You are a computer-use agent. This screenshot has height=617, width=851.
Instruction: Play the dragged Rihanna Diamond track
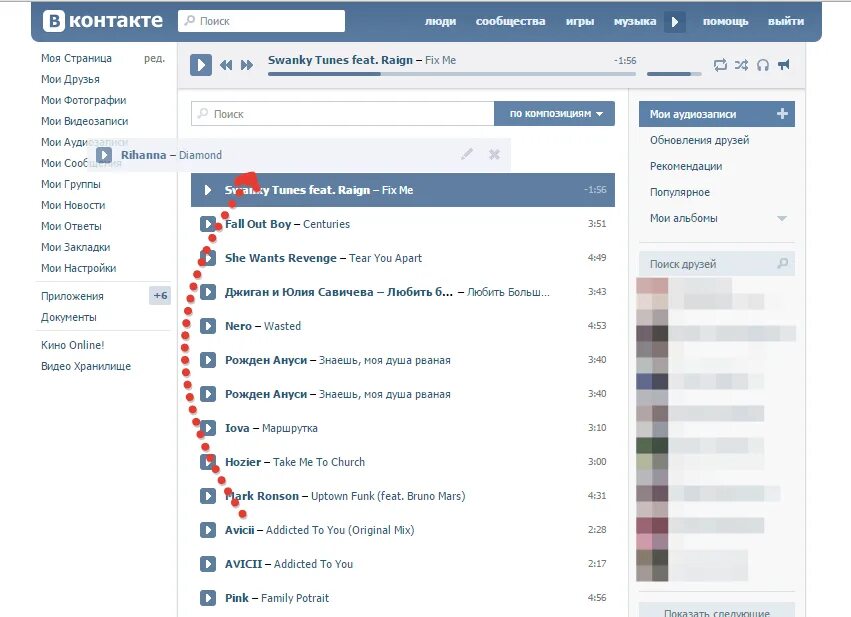(104, 155)
